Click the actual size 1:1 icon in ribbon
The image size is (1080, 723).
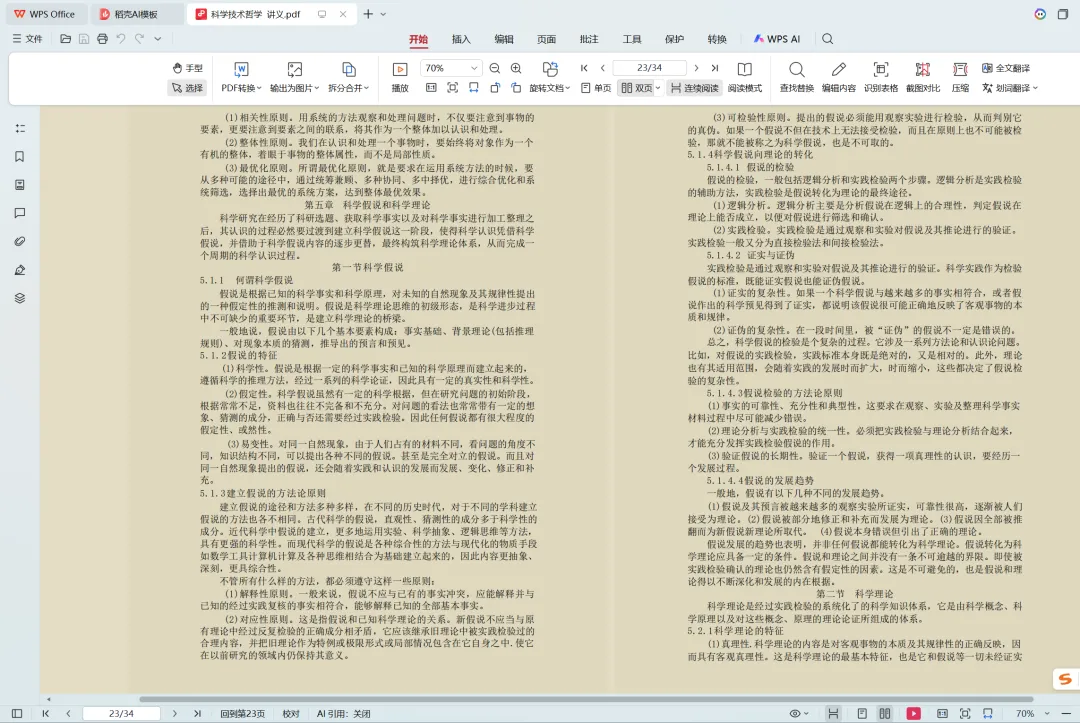point(431,87)
